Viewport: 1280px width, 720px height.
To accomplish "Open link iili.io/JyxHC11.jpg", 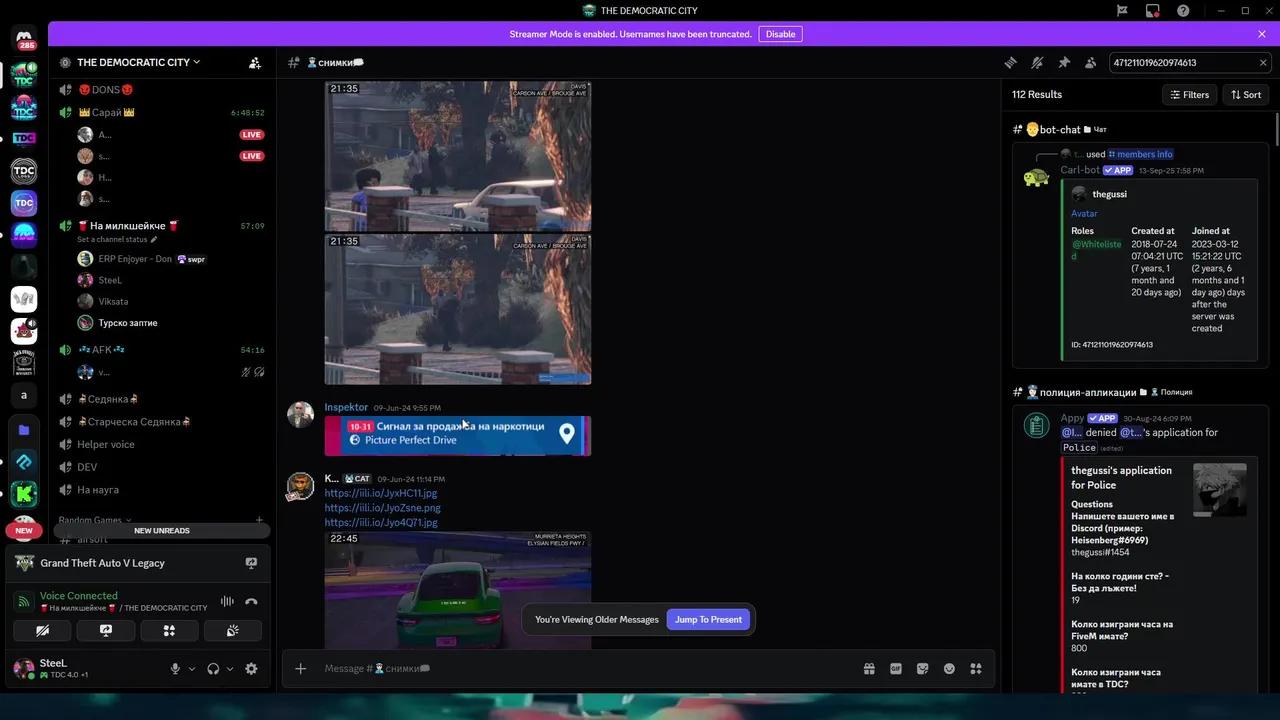I will point(380,493).
